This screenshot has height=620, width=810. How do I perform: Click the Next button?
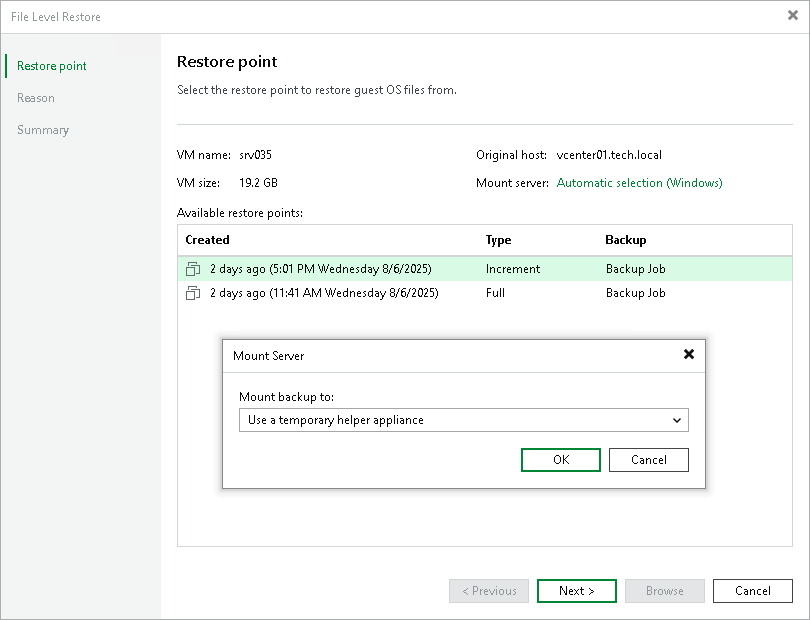[x=577, y=591]
